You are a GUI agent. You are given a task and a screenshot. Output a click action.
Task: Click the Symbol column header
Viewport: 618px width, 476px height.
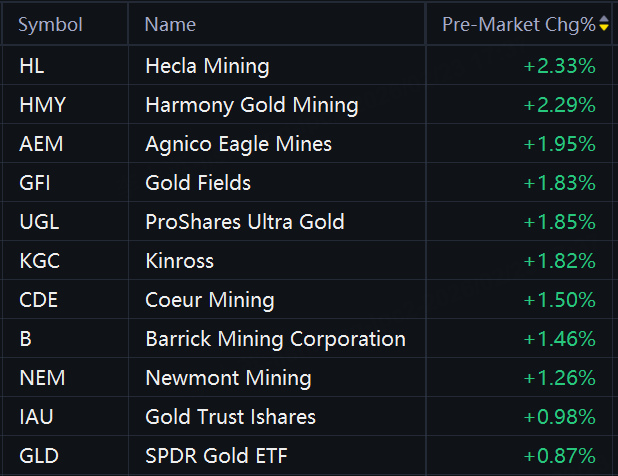point(51,25)
